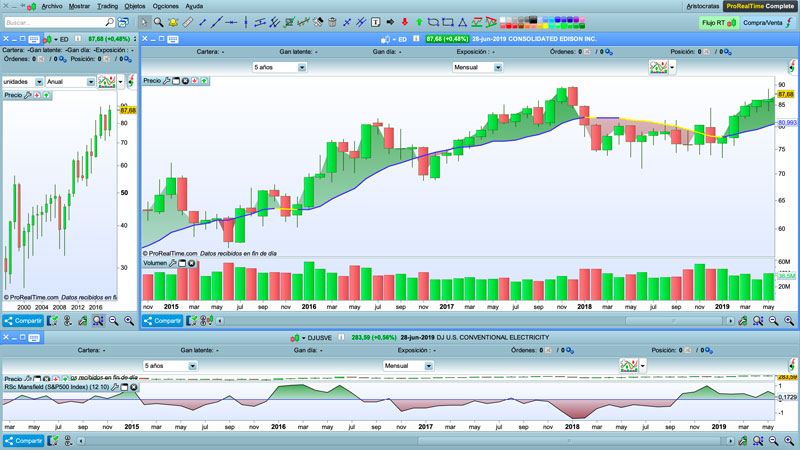Select the triangle drawing tool
Screen dimensions: 800x450
(x=462, y=22)
